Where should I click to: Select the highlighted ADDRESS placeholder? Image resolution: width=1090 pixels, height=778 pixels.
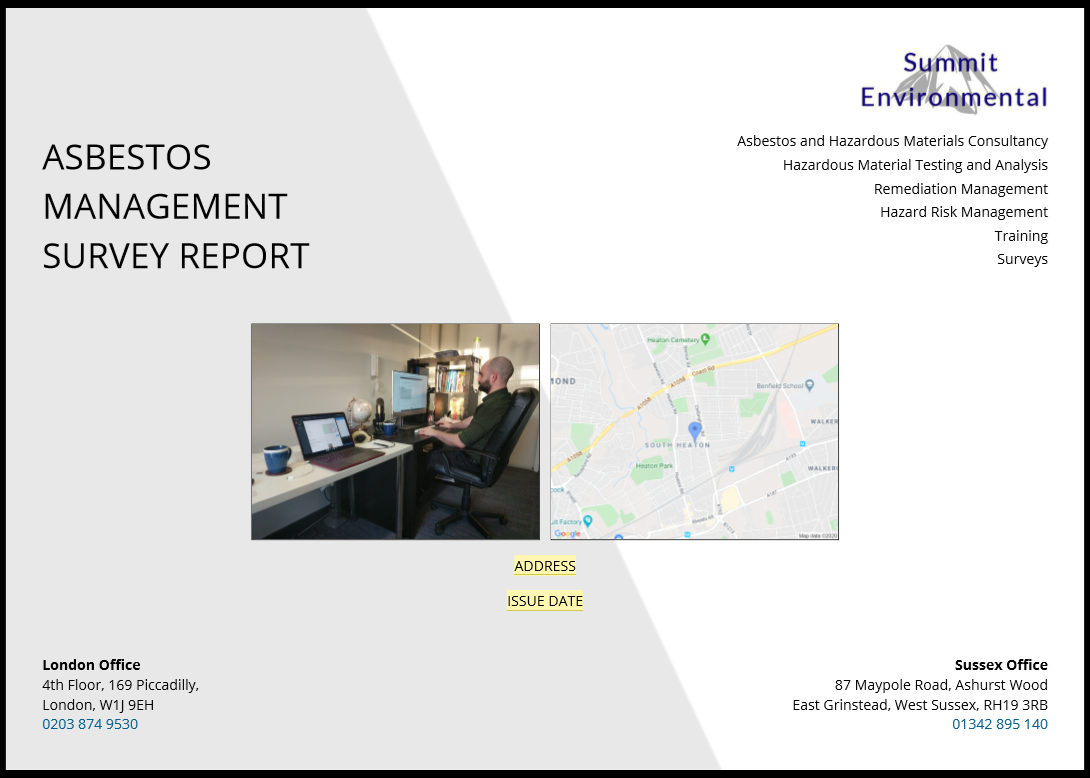click(544, 566)
